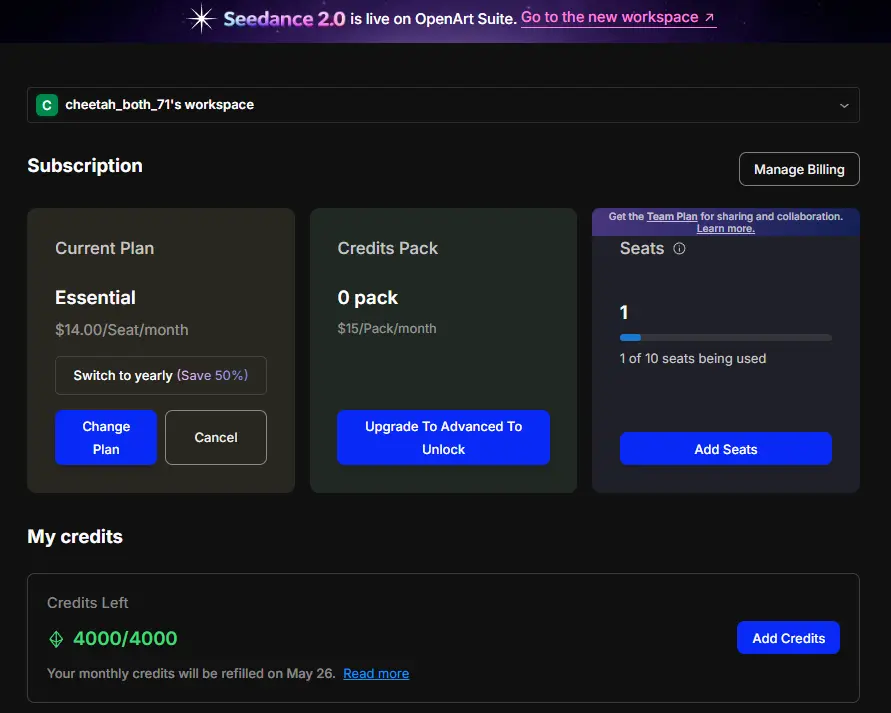This screenshot has height=713, width=891.
Task: Click the green credits diamond icon
Action: [56, 639]
